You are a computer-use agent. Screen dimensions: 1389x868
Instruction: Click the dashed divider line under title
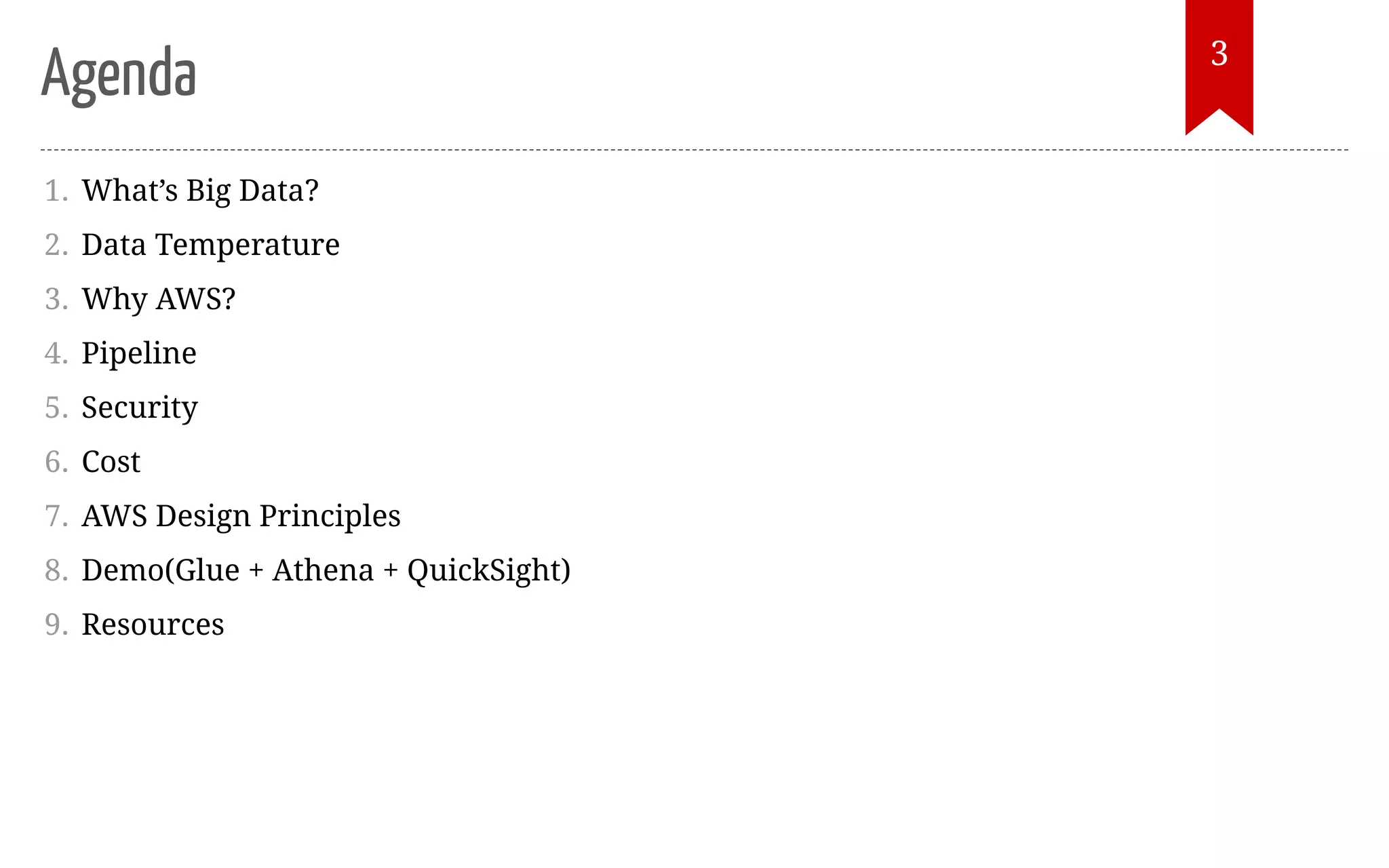[678, 150]
